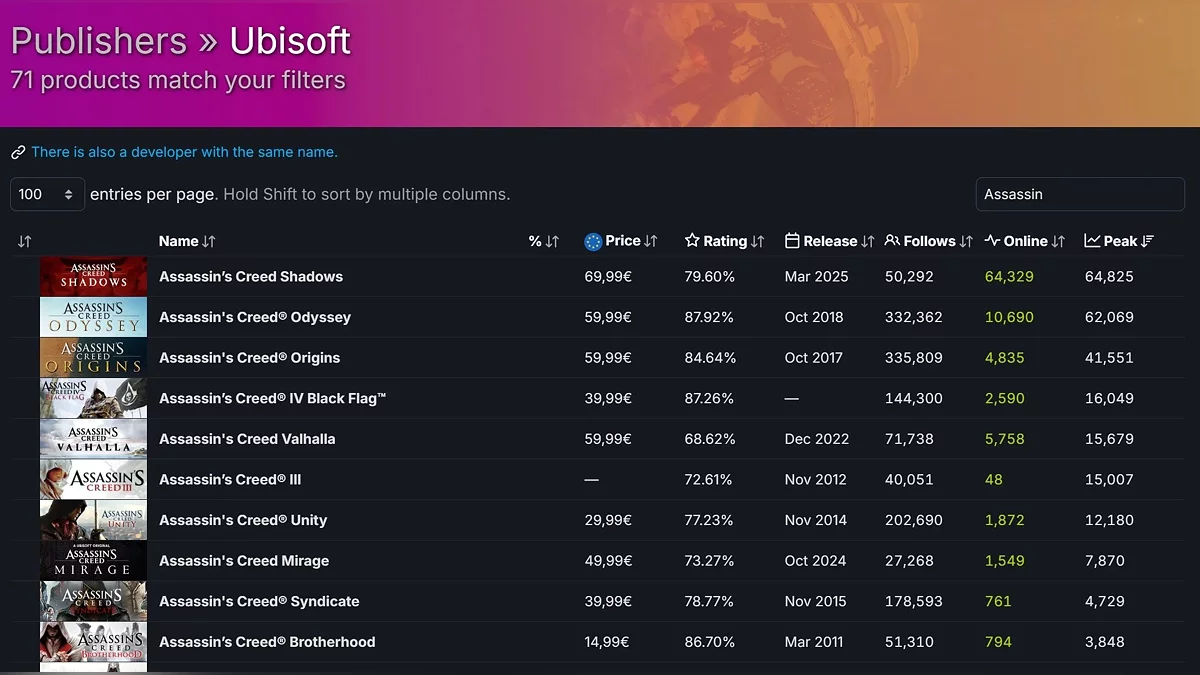Click the people icon in Follows header

[x=892, y=241]
